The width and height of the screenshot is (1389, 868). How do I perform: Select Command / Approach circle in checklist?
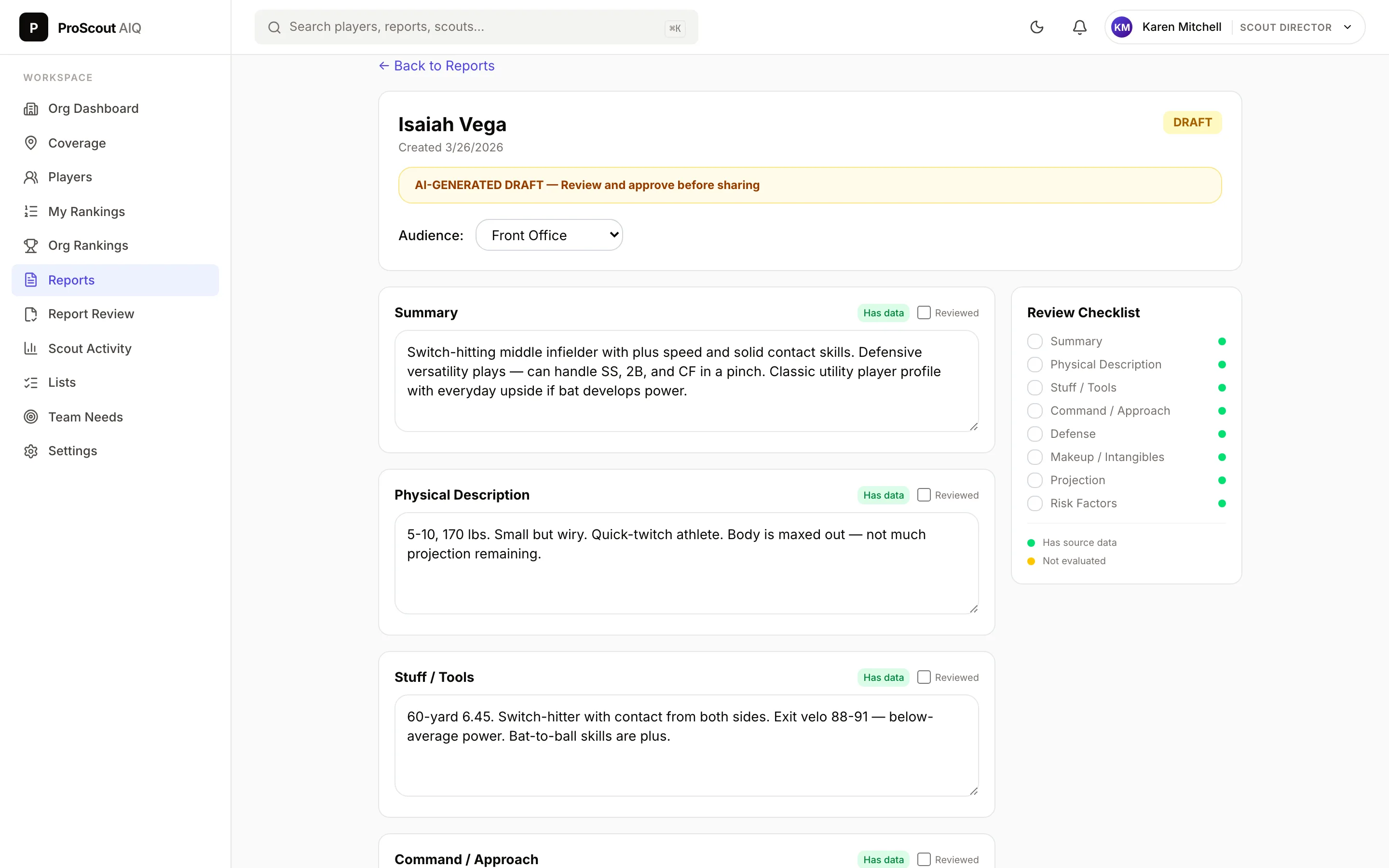(1035, 411)
